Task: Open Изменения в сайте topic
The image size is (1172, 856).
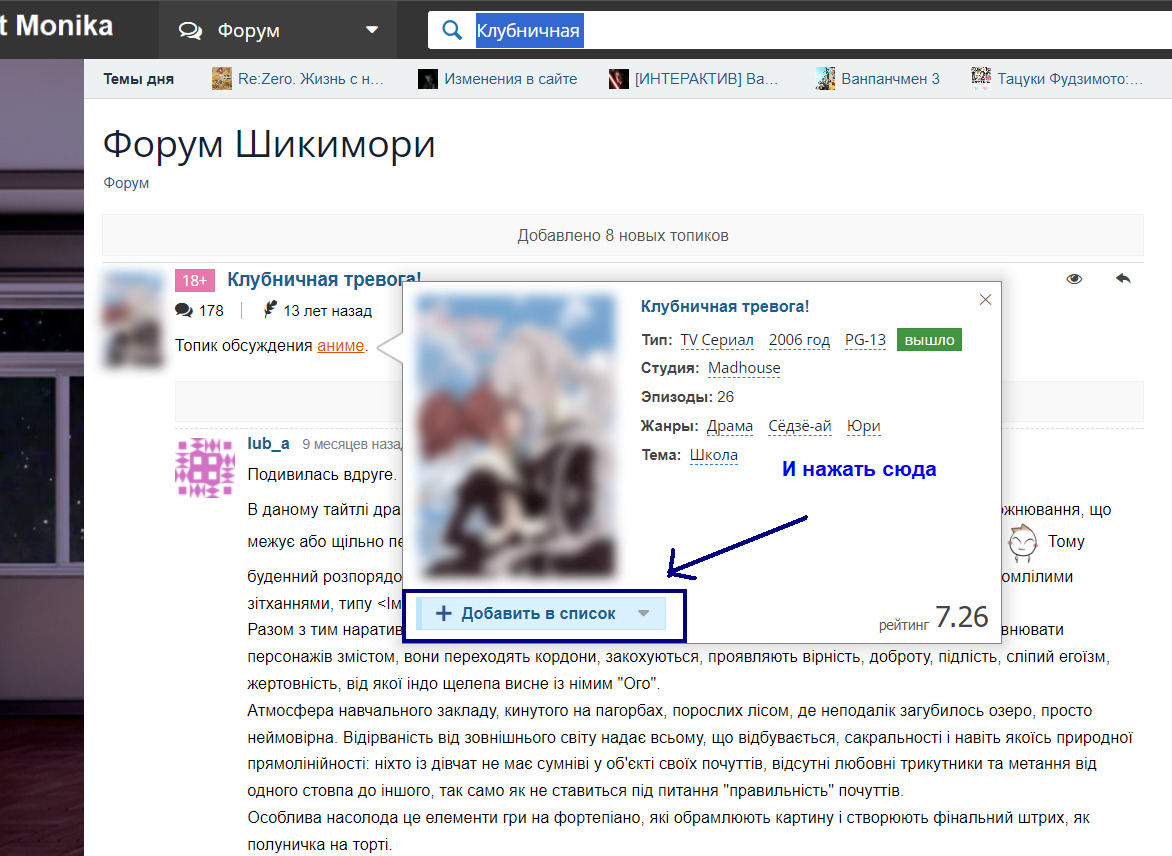Action: 510,79
